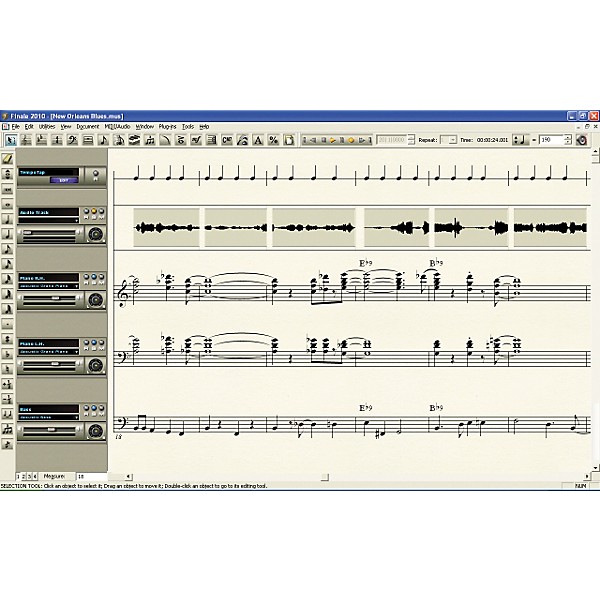Start playback with the Play button
This screenshot has width=600, height=600.
coord(333,140)
